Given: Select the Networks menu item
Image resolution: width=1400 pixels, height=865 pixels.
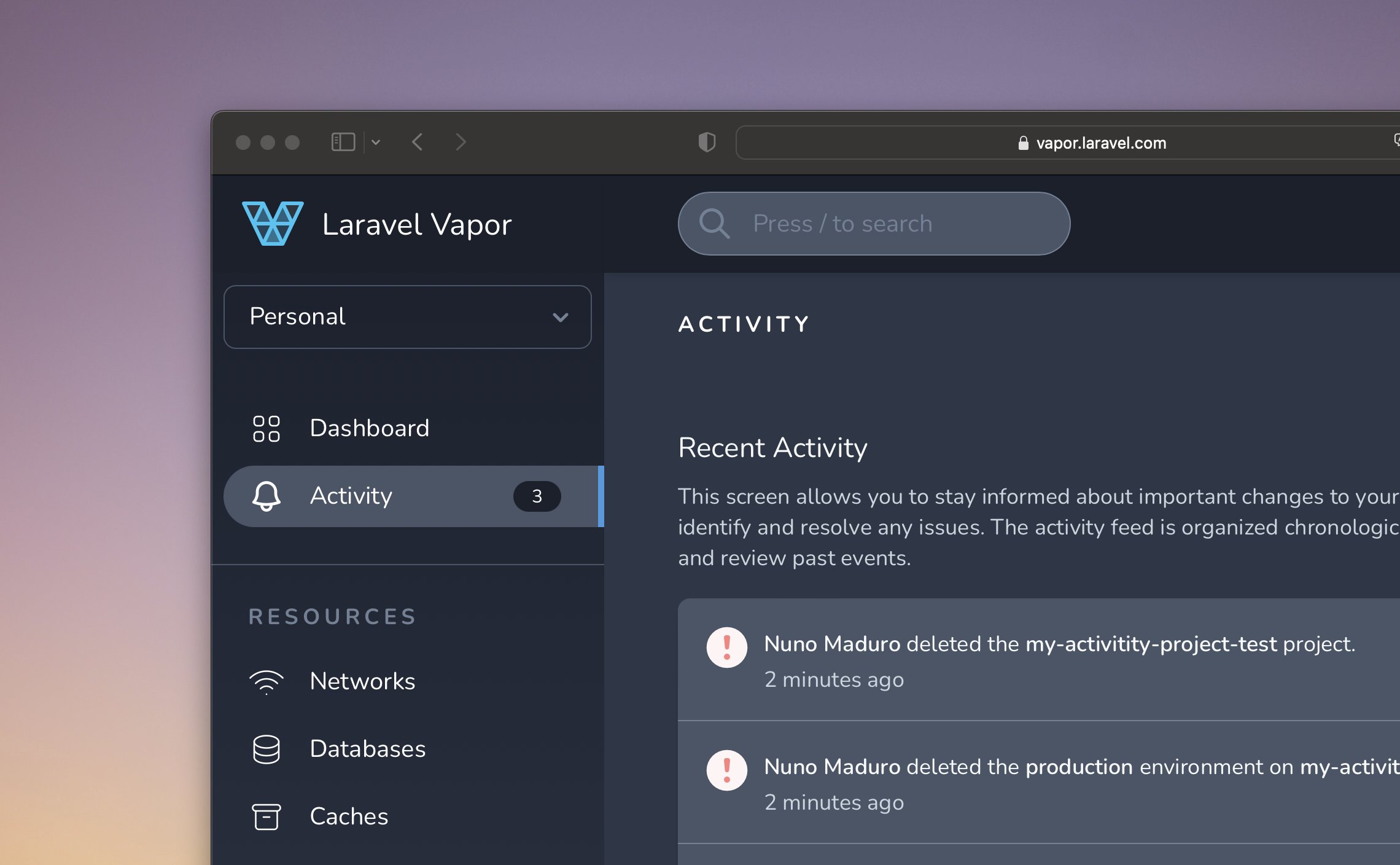Looking at the screenshot, I should 362,681.
